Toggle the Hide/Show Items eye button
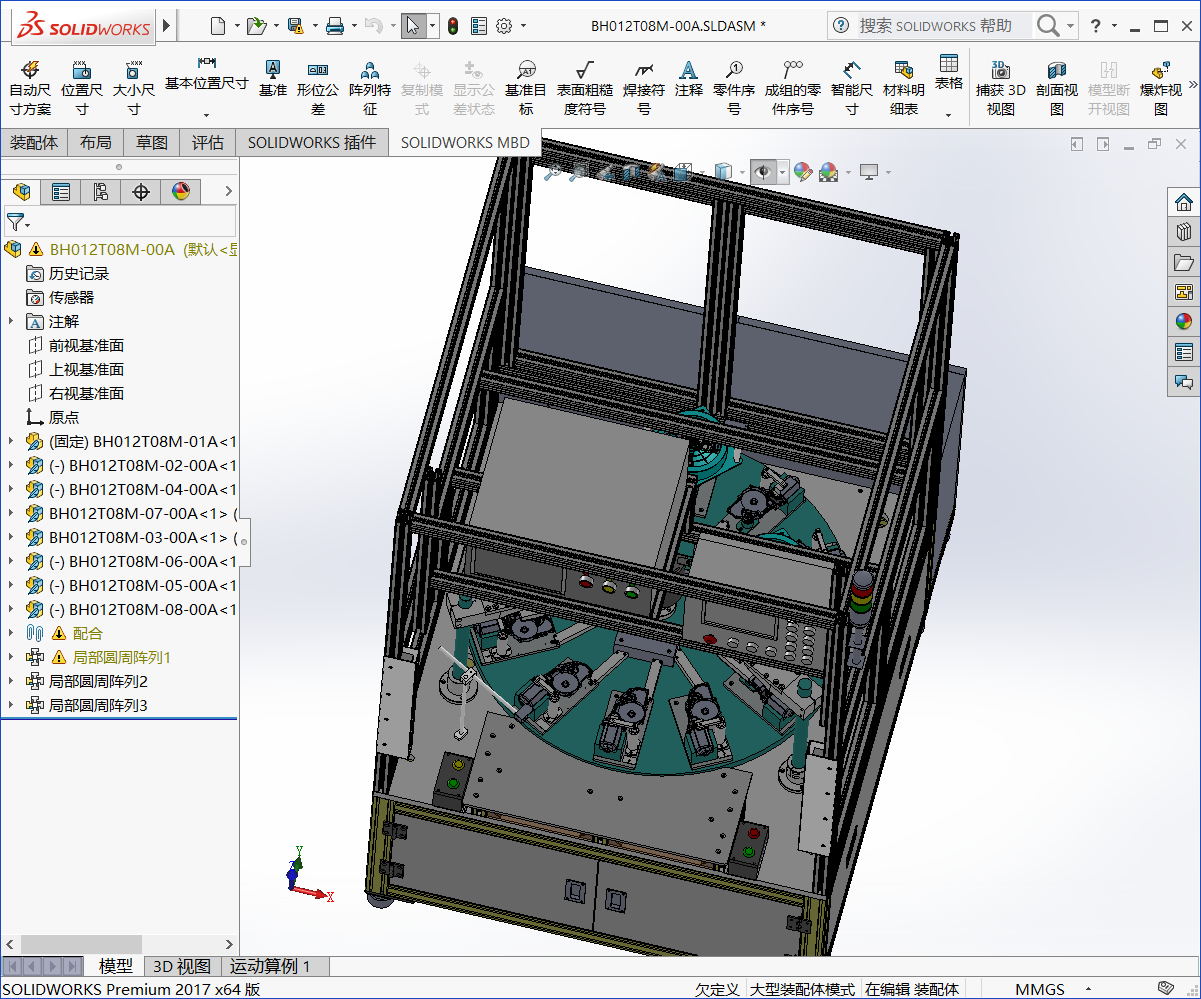The width and height of the screenshot is (1201, 999). point(763,172)
